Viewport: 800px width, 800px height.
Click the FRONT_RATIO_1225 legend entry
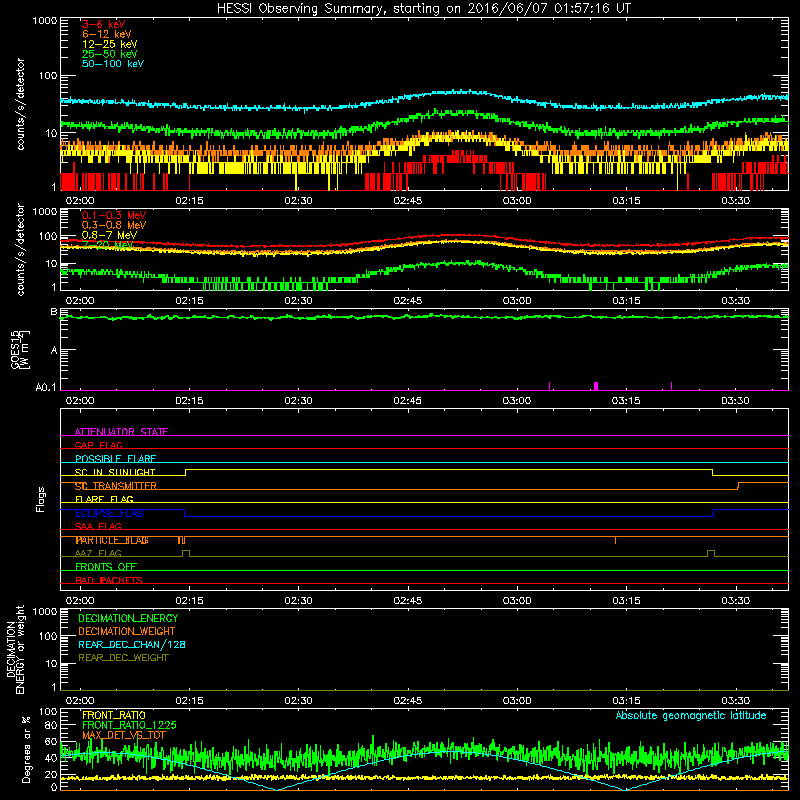pyautogui.click(x=129, y=725)
